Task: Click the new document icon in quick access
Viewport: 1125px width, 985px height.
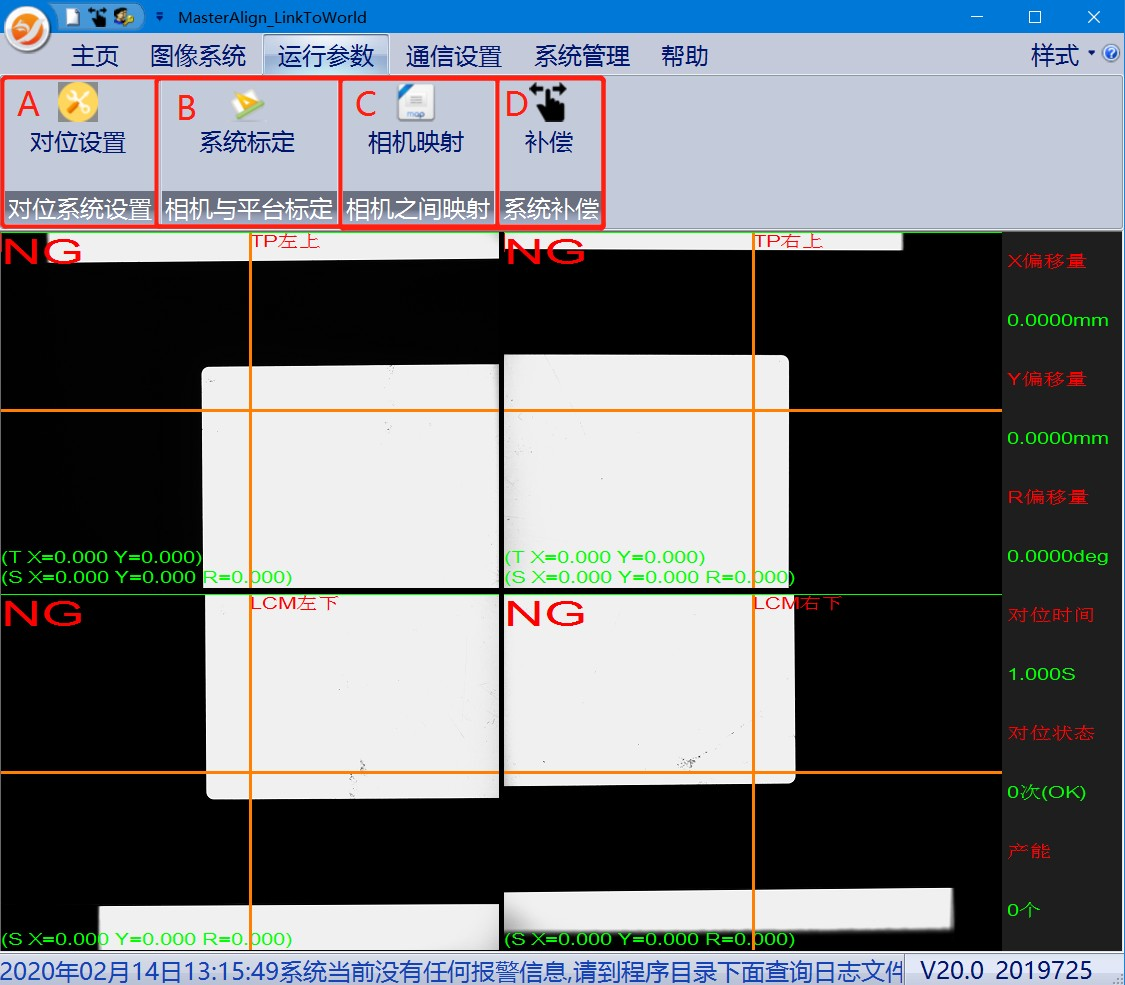Action: click(72, 17)
